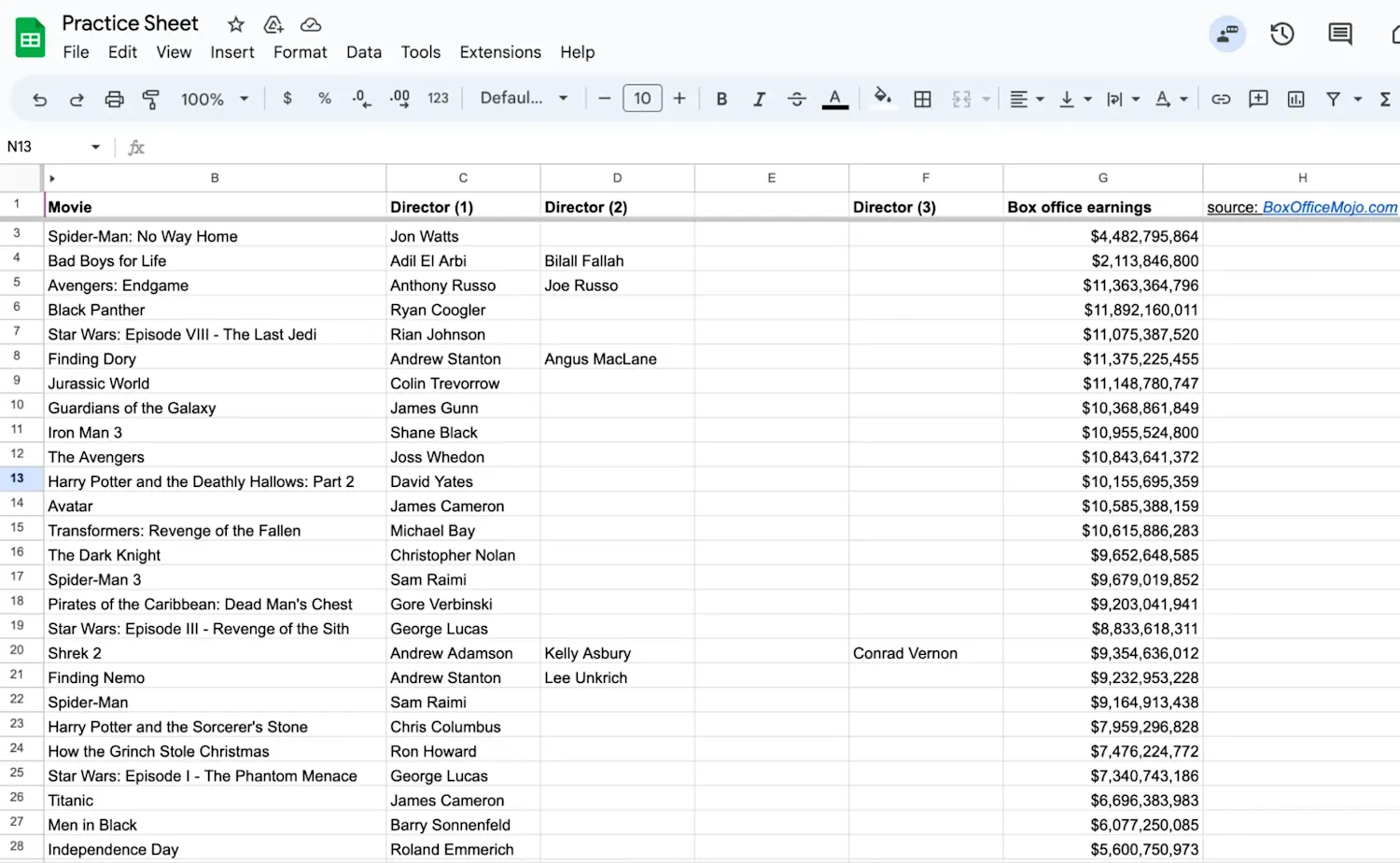Select cell containing Conrad Vernon
Image resolution: width=1400 pixels, height=863 pixels.
926,653
